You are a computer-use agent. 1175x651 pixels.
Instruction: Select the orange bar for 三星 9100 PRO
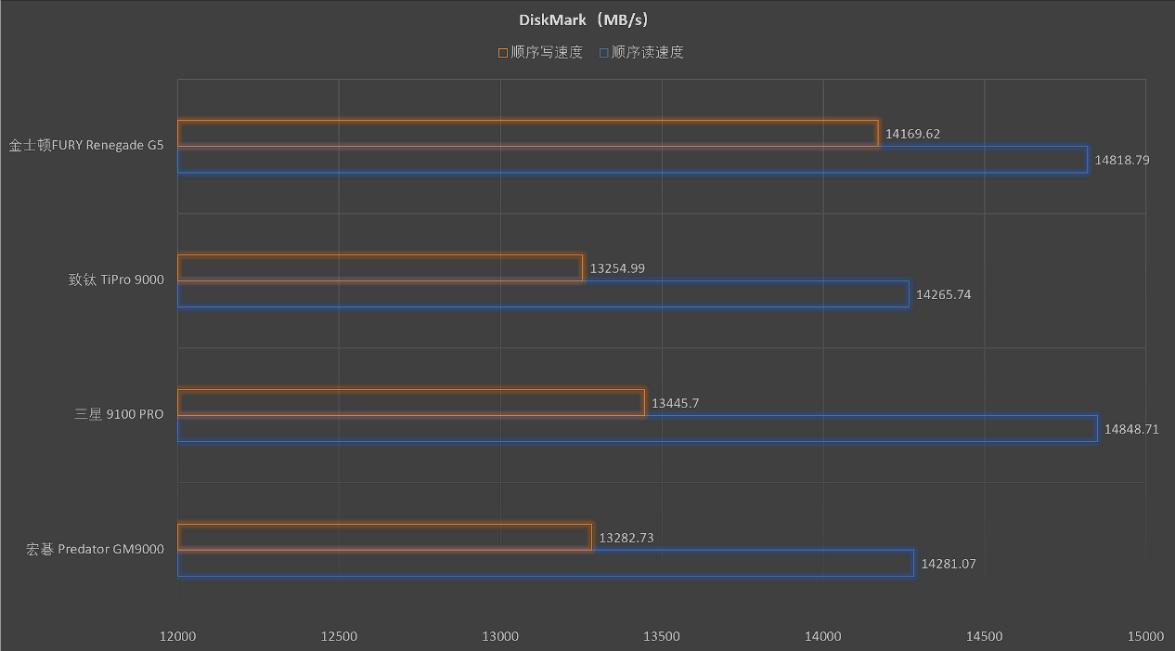pos(411,402)
